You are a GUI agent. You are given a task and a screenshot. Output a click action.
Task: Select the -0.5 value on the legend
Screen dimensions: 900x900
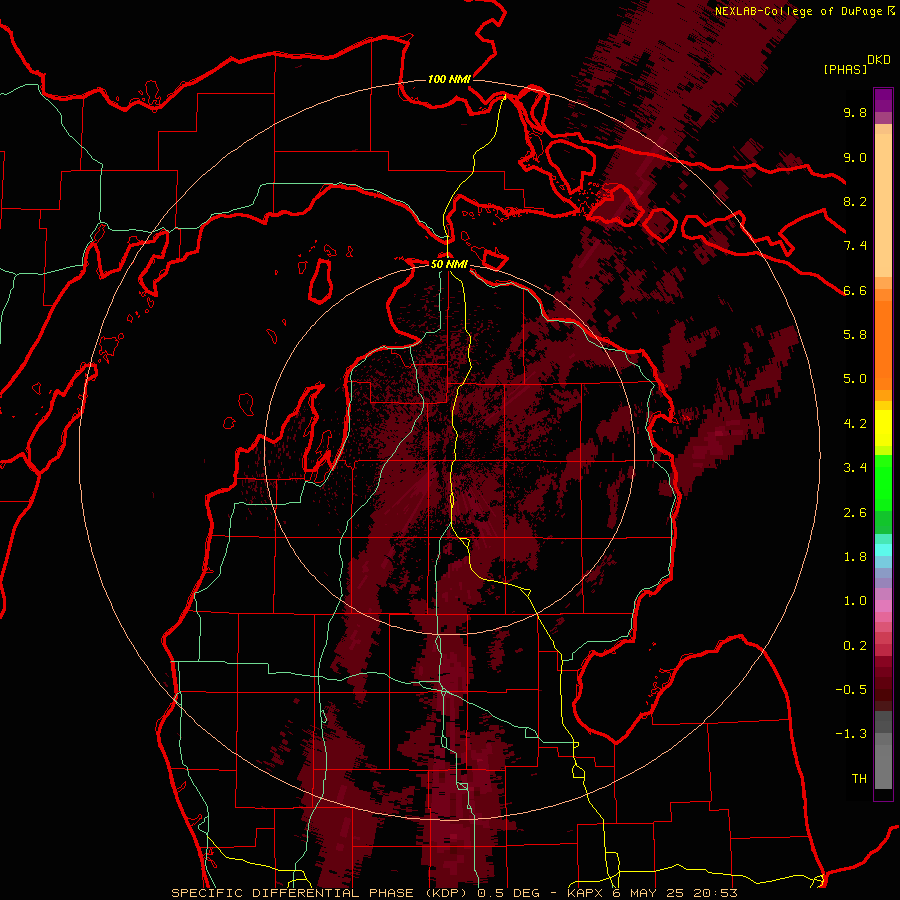tap(851, 690)
